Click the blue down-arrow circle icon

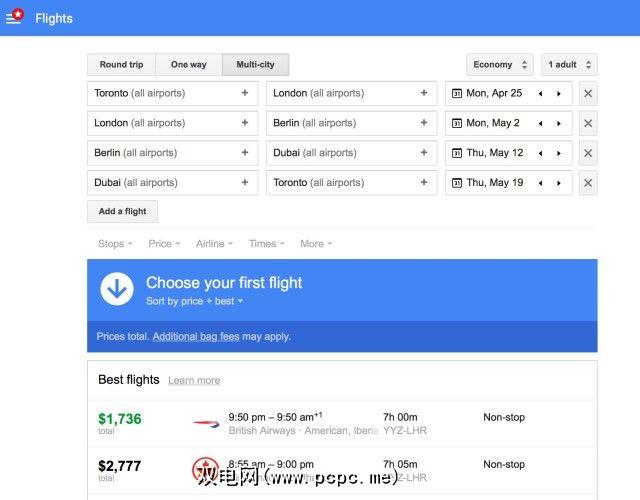click(117, 289)
